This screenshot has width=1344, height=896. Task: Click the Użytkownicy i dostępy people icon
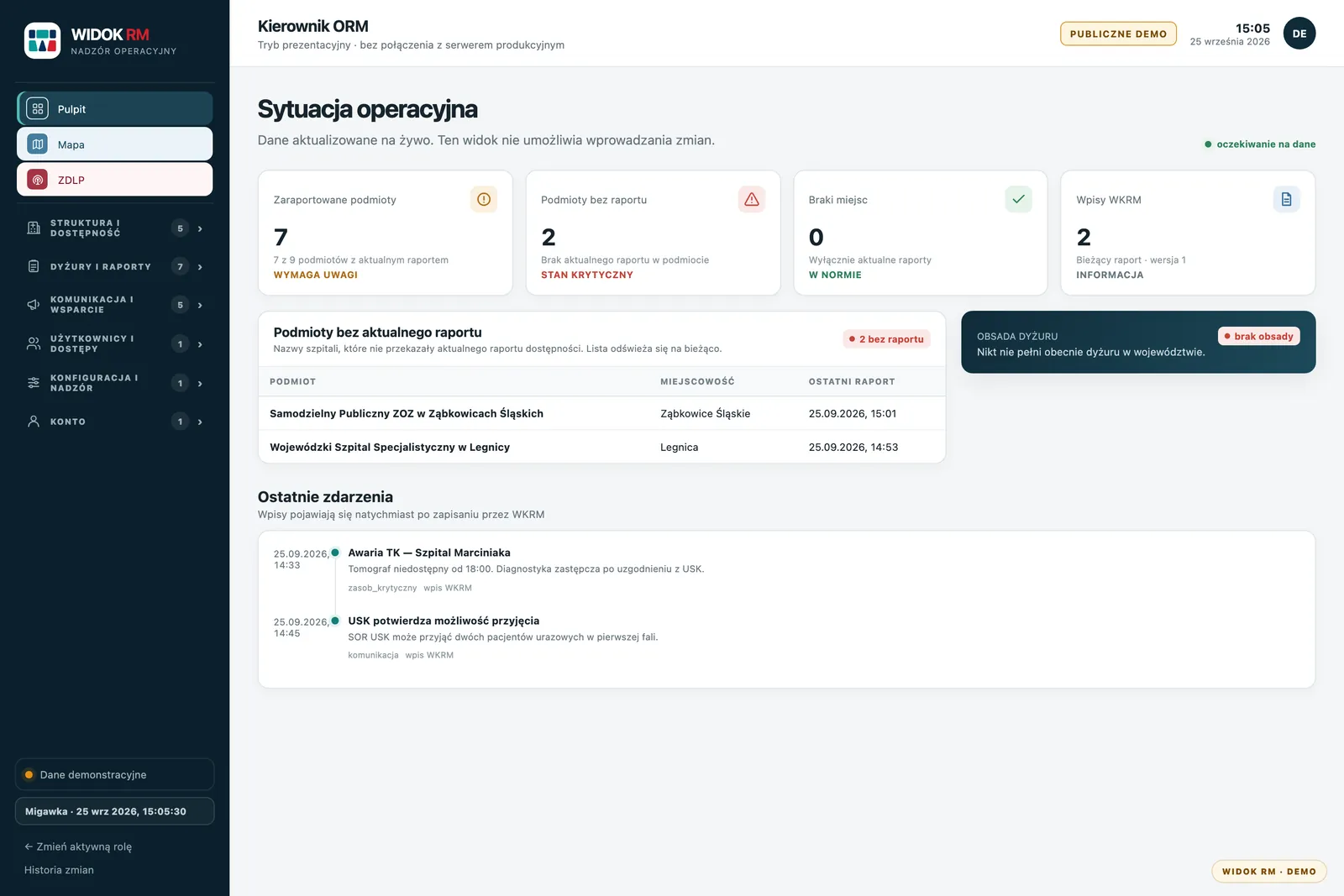[34, 343]
